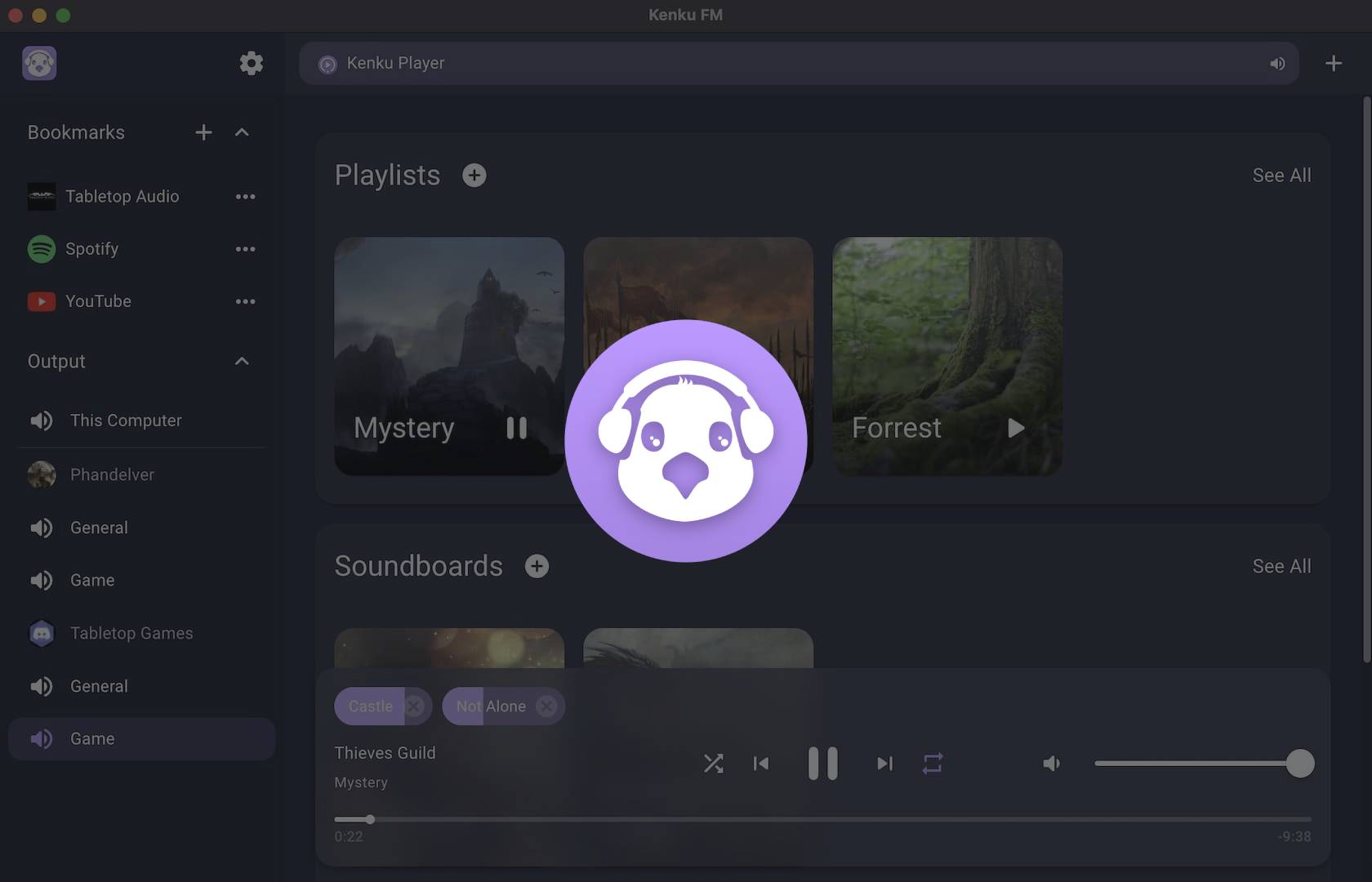Add a new bookmark
Viewport: 1372px width, 882px height.
point(203,132)
